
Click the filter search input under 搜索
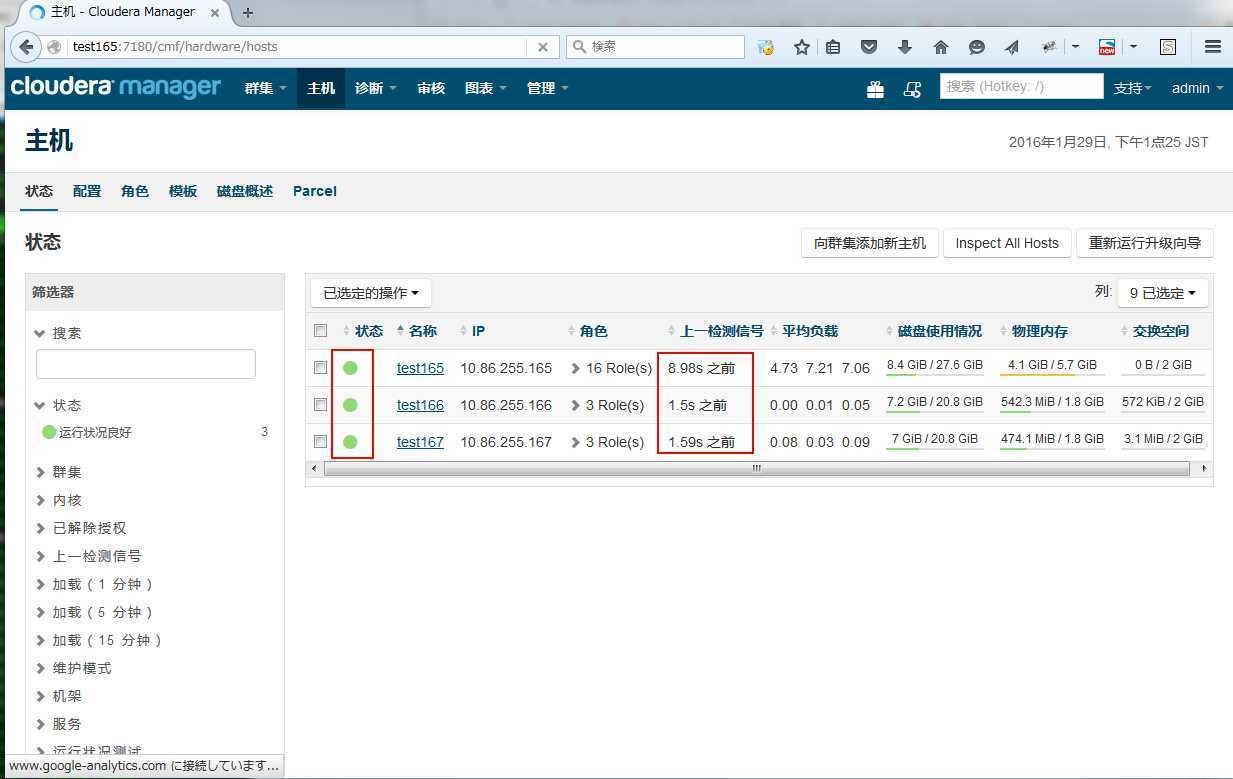[x=146, y=364]
